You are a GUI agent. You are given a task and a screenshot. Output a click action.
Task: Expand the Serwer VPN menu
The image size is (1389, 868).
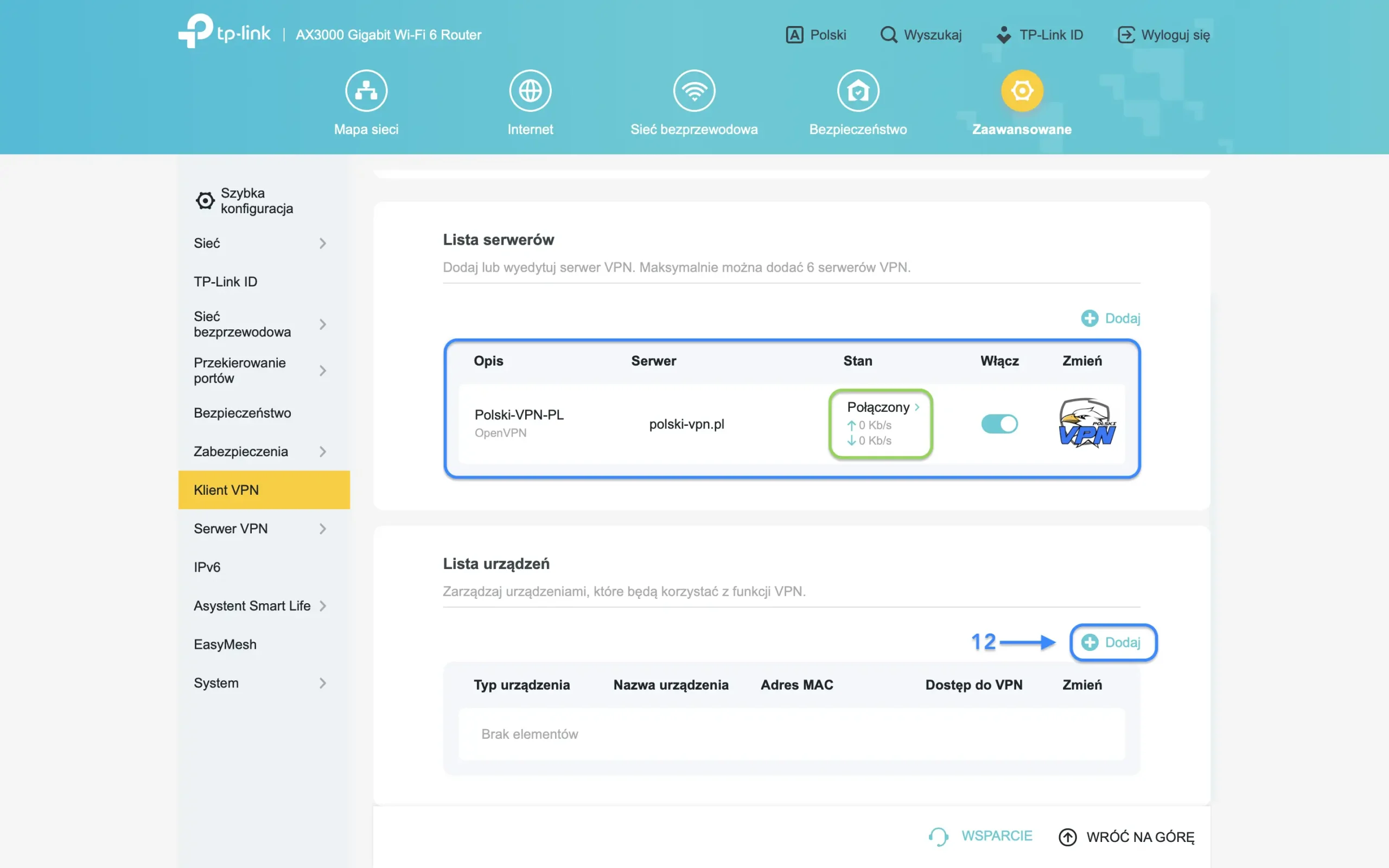point(323,528)
